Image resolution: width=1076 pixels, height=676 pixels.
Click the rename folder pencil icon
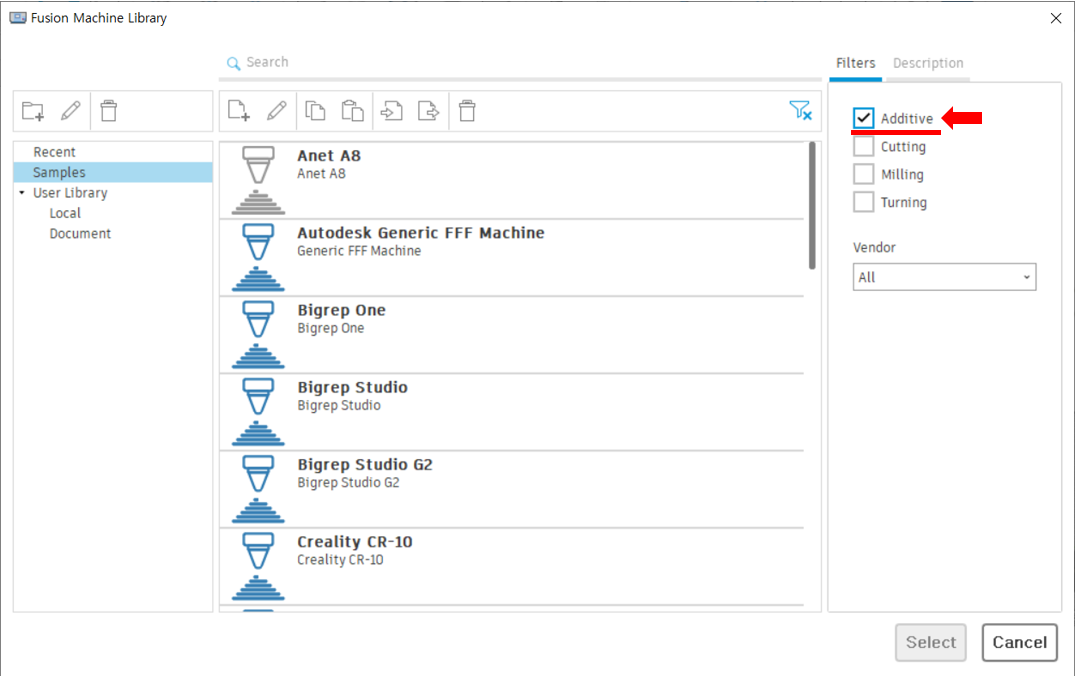point(71,110)
